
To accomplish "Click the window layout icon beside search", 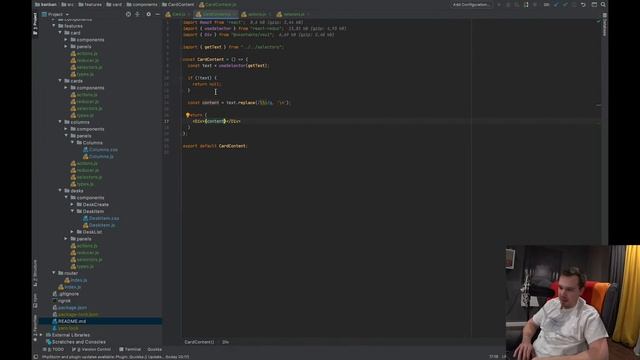I will point(594,4).
